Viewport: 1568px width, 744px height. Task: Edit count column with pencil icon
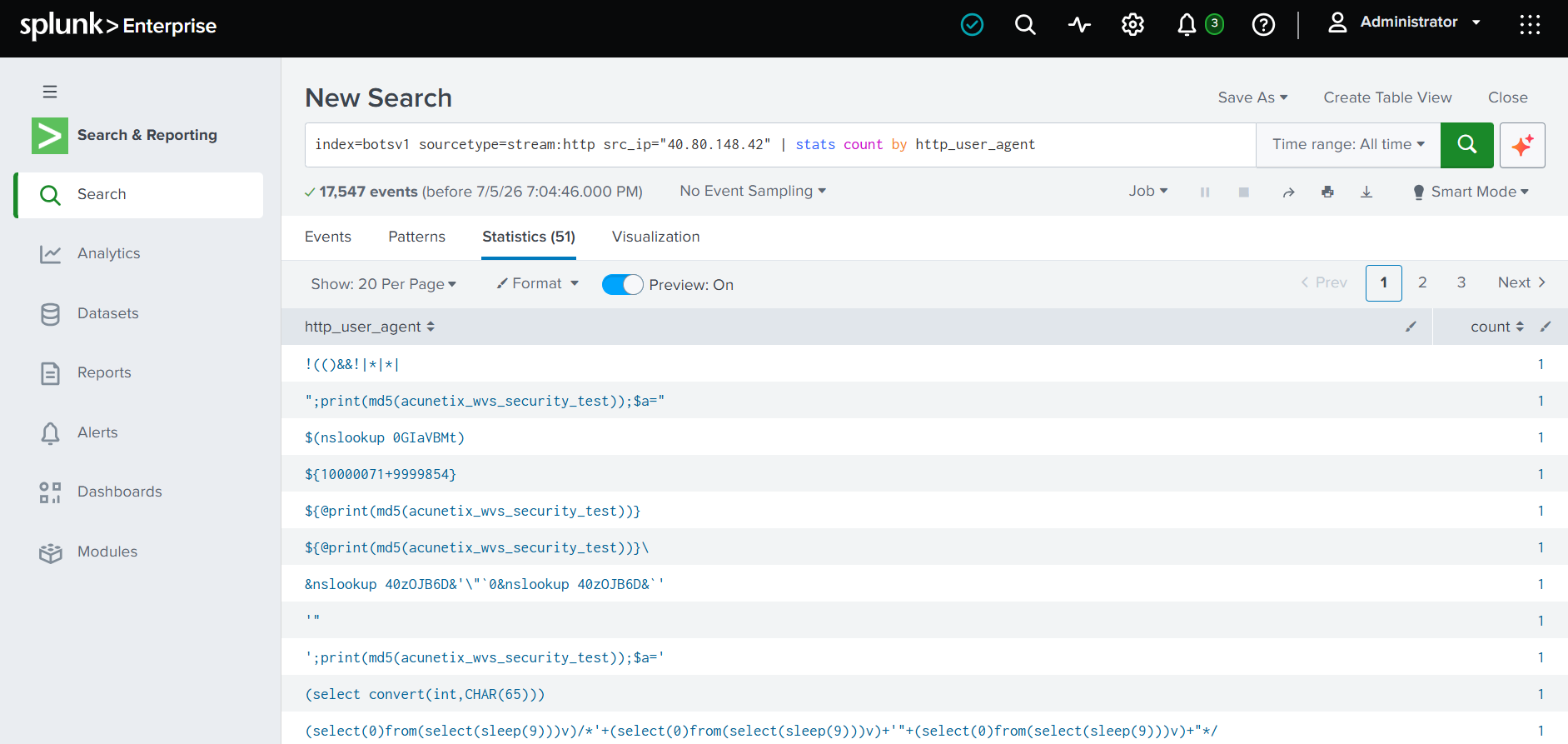point(1546,327)
